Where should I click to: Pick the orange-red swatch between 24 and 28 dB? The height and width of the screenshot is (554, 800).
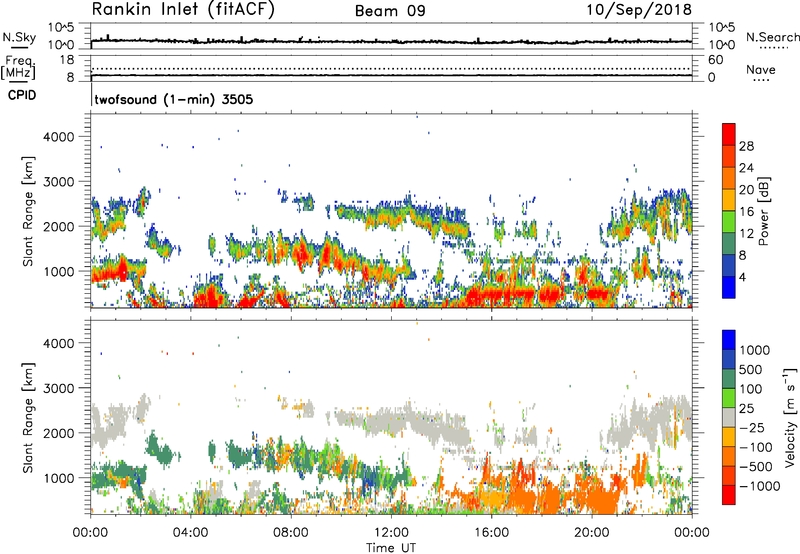click(x=729, y=156)
